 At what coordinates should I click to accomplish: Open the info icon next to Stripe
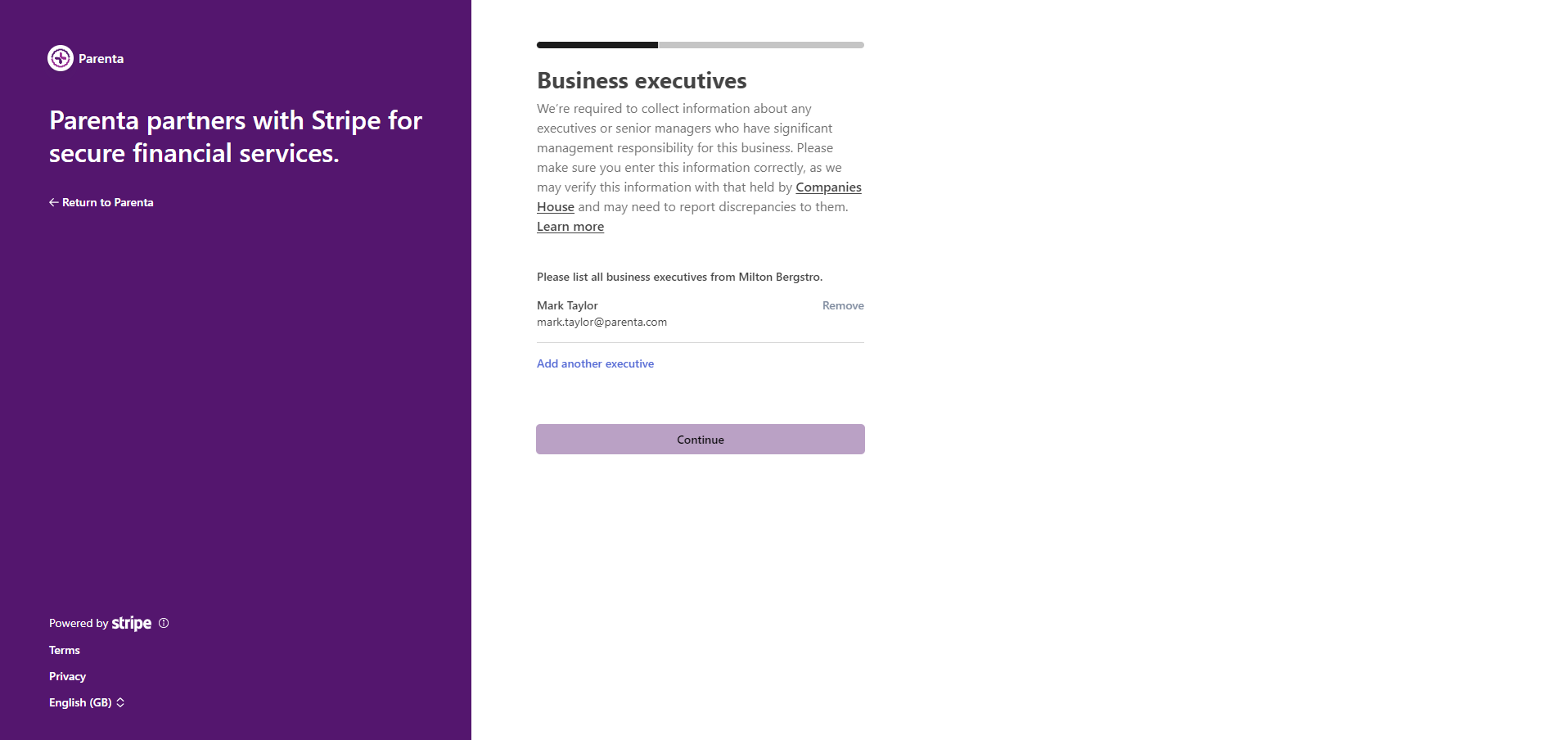(x=164, y=623)
